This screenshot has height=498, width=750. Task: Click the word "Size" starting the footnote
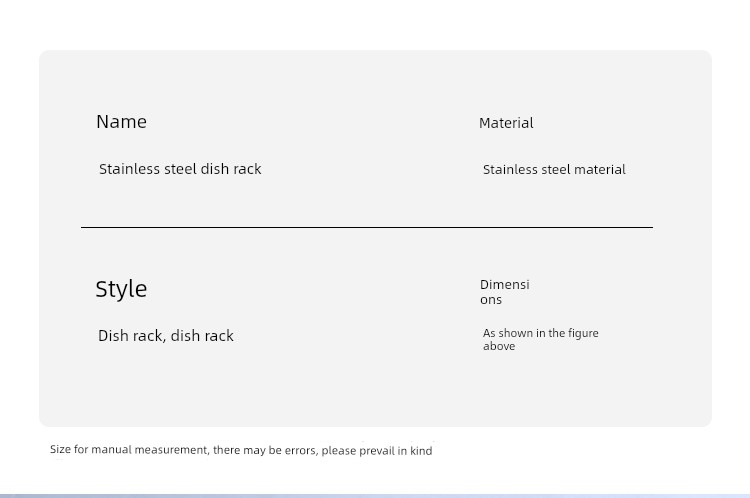click(60, 449)
